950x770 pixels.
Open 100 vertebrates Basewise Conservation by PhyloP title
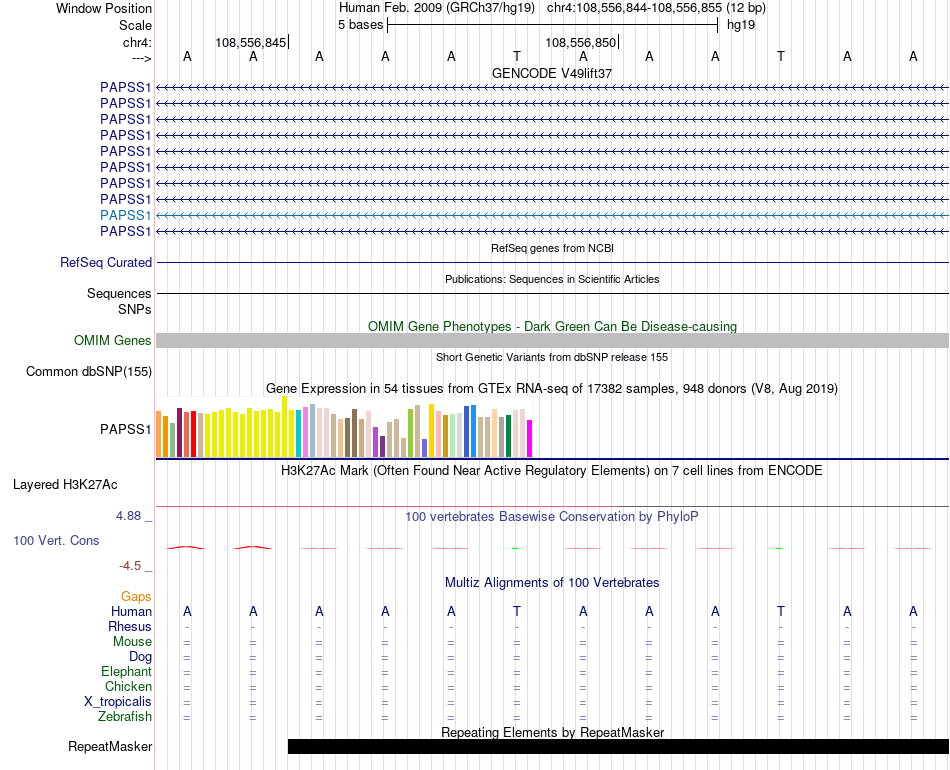point(552,517)
